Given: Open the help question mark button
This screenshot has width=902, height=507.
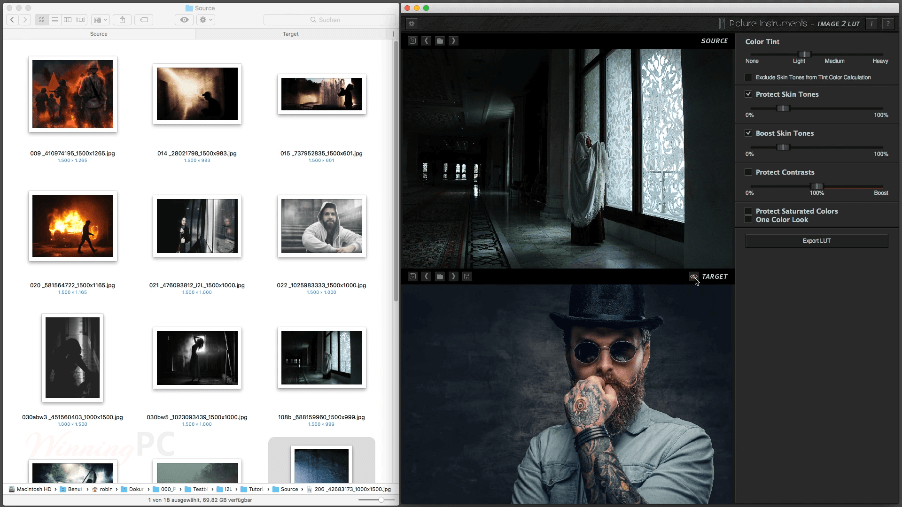Looking at the screenshot, I should click(888, 24).
